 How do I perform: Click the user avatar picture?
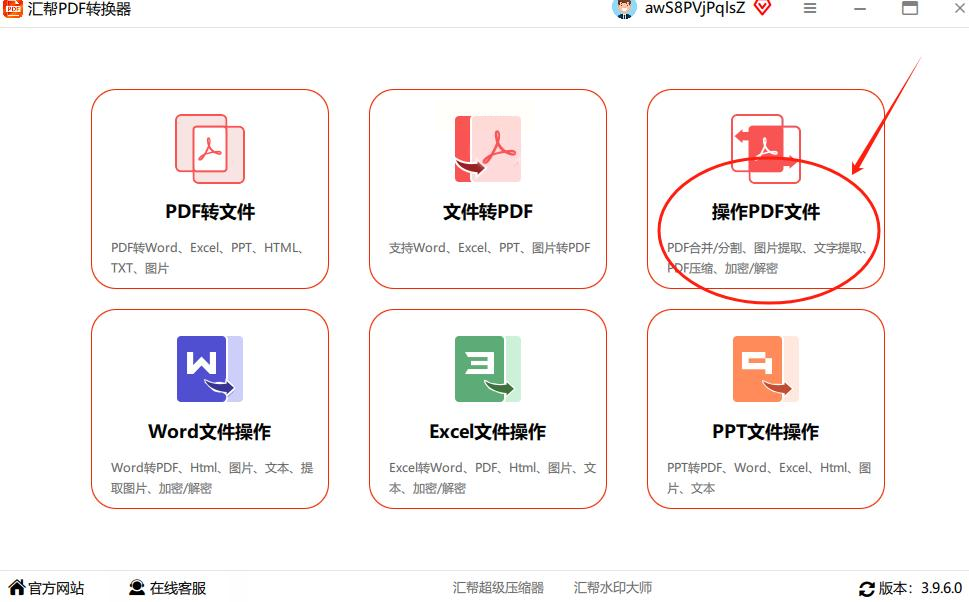point(624,9)
